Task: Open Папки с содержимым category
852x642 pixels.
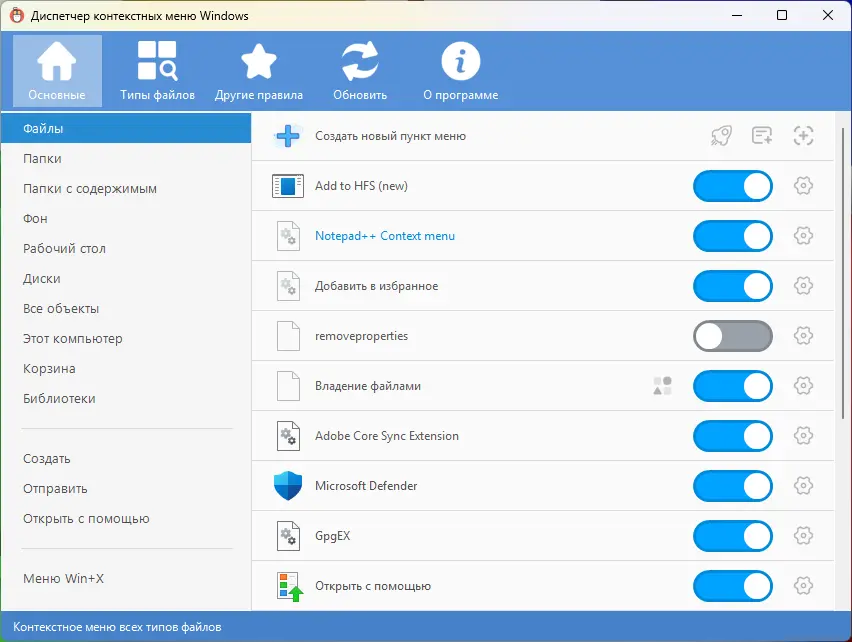Action: pos(126,188)
